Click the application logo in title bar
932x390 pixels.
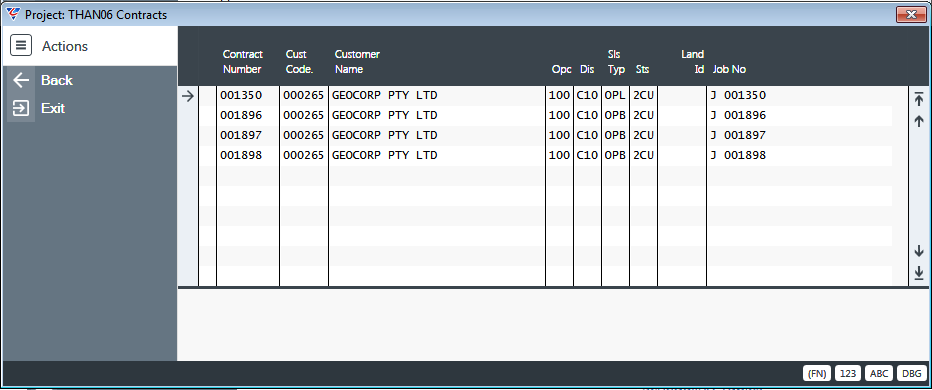12,14
